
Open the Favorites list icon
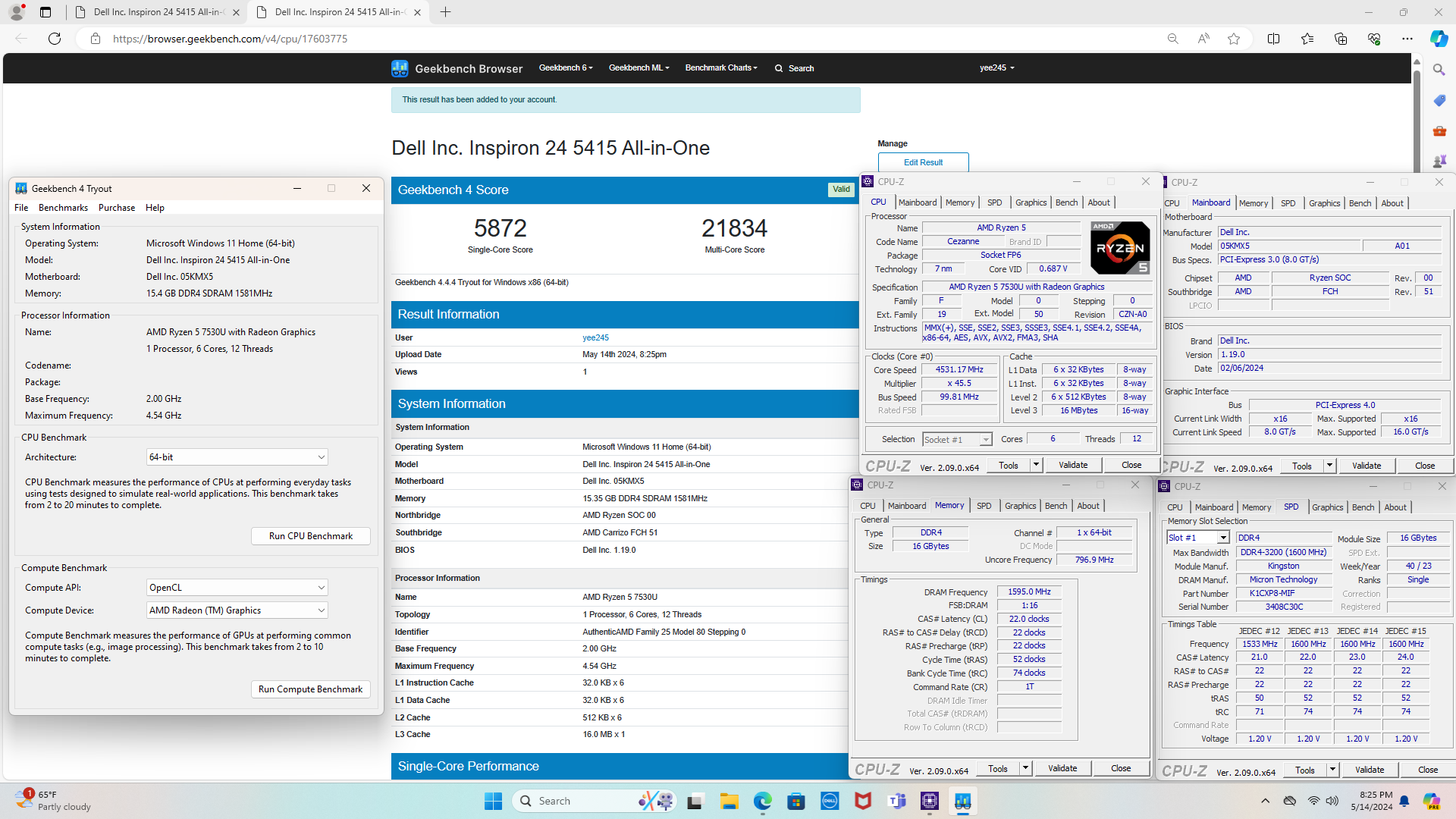click(1307, 39)
